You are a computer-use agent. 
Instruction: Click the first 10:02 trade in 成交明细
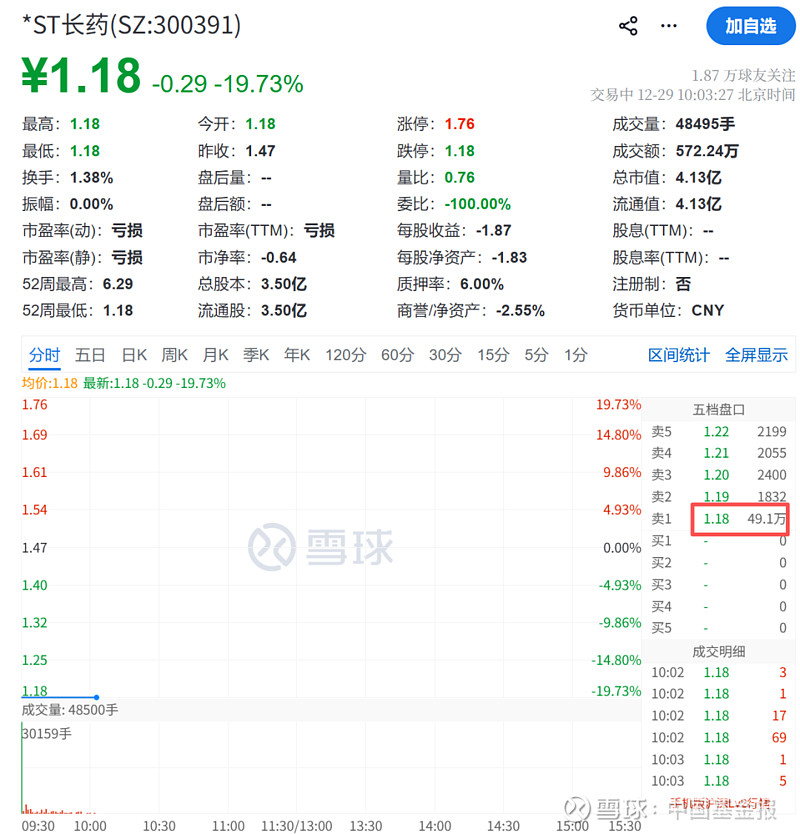pos(718,672)
